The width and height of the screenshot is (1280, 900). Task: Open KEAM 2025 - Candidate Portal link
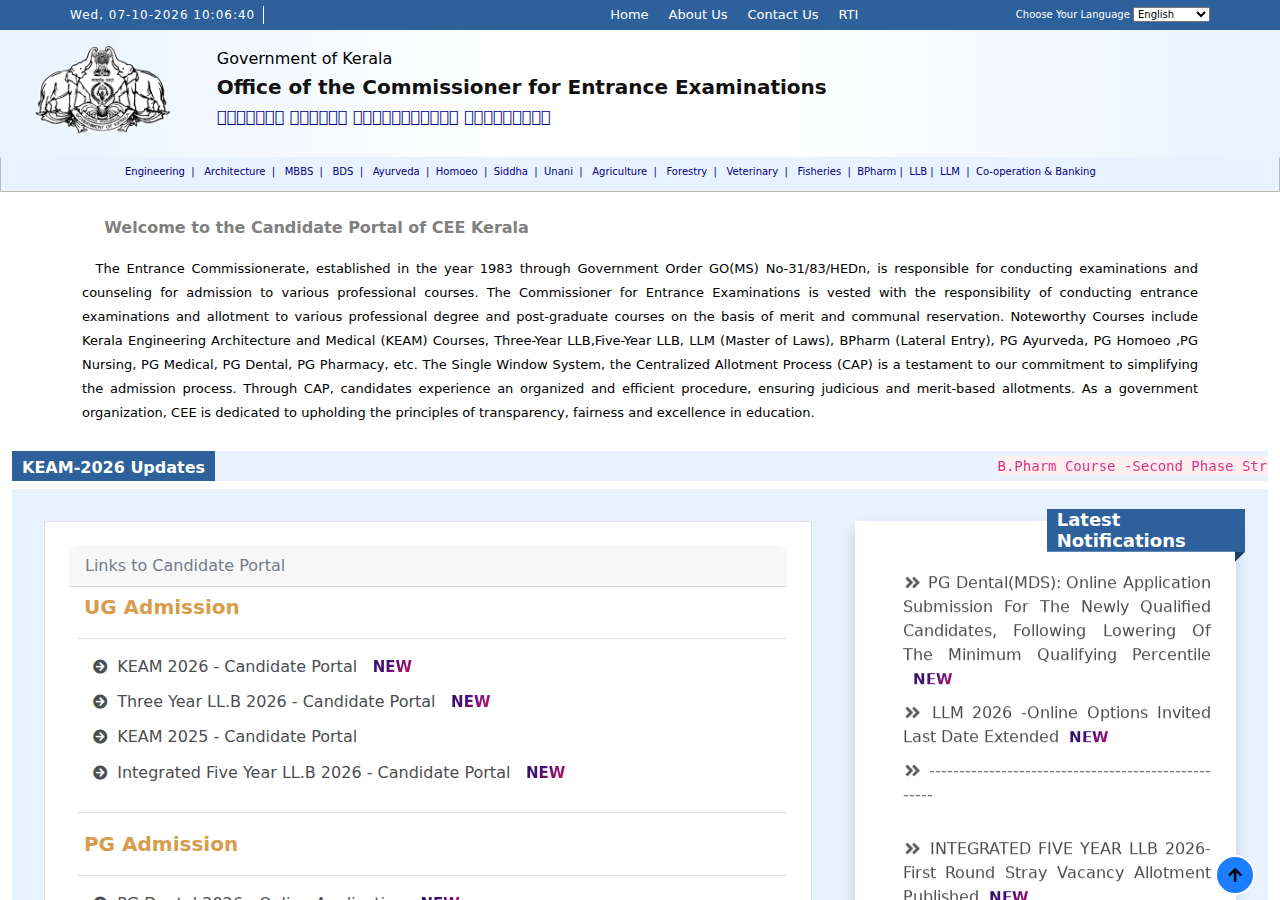pos(237,737)
